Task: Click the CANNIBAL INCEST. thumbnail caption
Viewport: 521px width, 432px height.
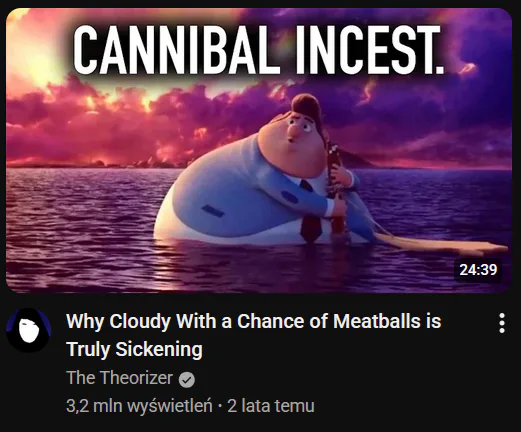Action: click(259, 50)
